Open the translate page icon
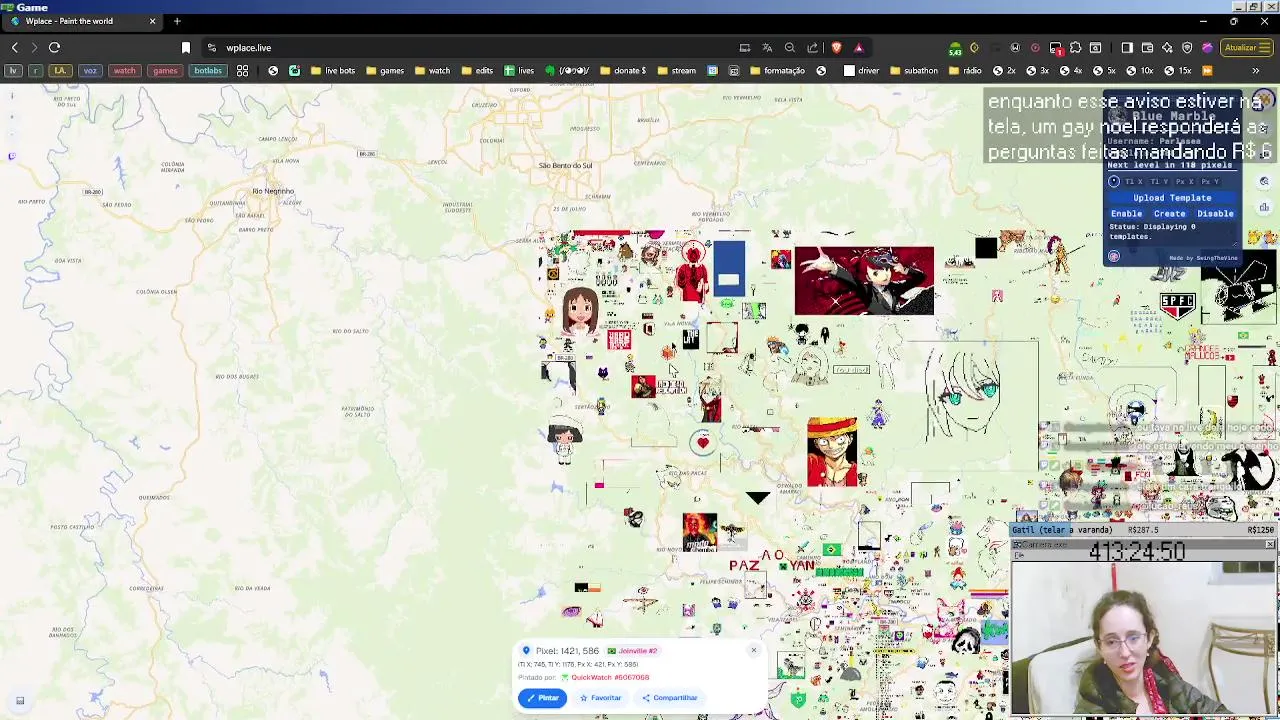The width and height of the screenshot is (1280, 720). (767, 47)
